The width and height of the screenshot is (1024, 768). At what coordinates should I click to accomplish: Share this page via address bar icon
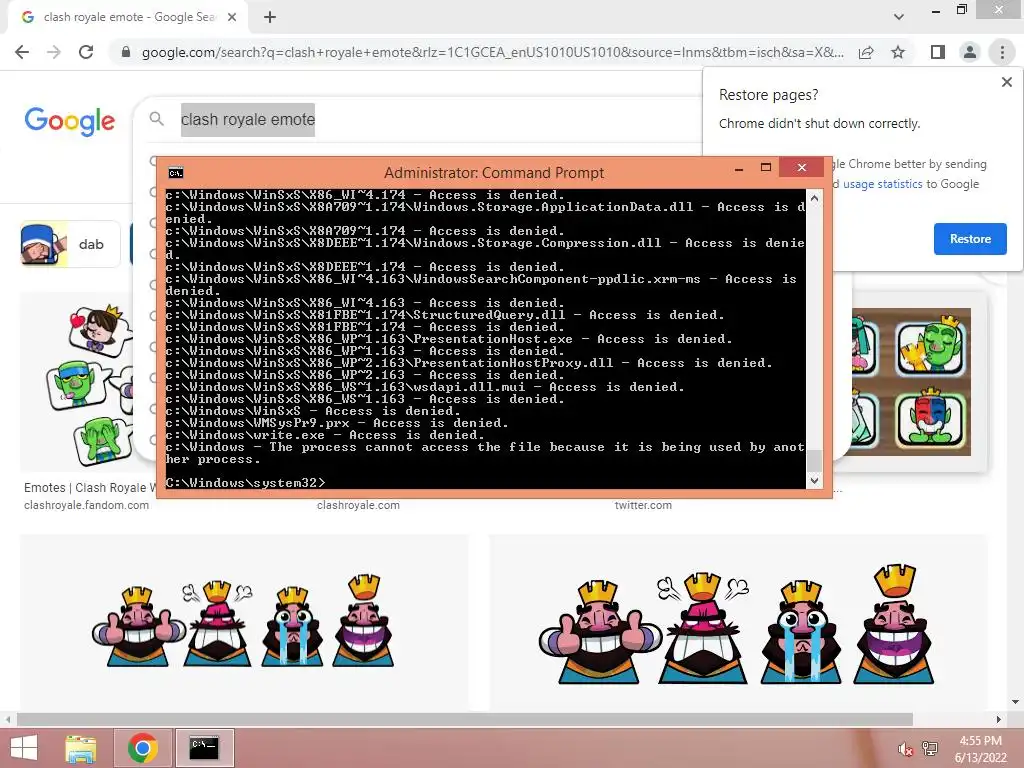pyautogui.click(x=866, y=52)
